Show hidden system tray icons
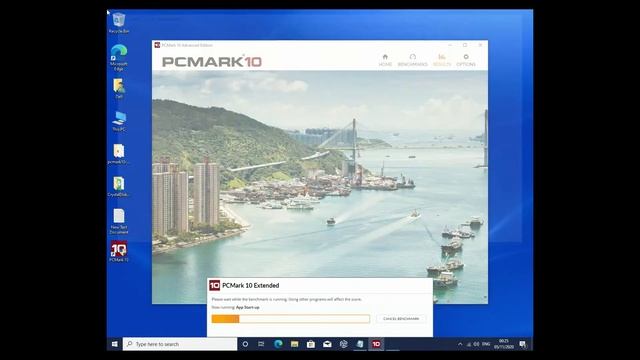Screen dimensions: 640x360 pyautogui.click(x=460, y=344)
